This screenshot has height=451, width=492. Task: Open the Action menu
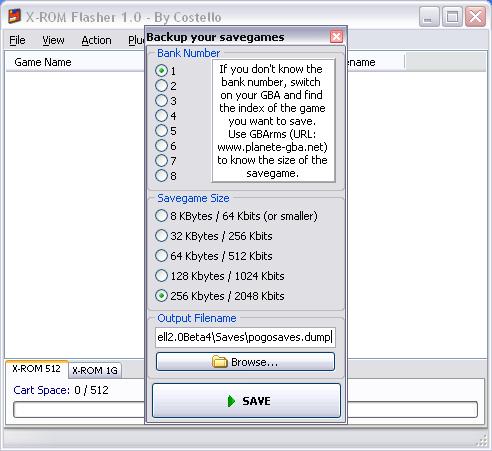point(96,40)
